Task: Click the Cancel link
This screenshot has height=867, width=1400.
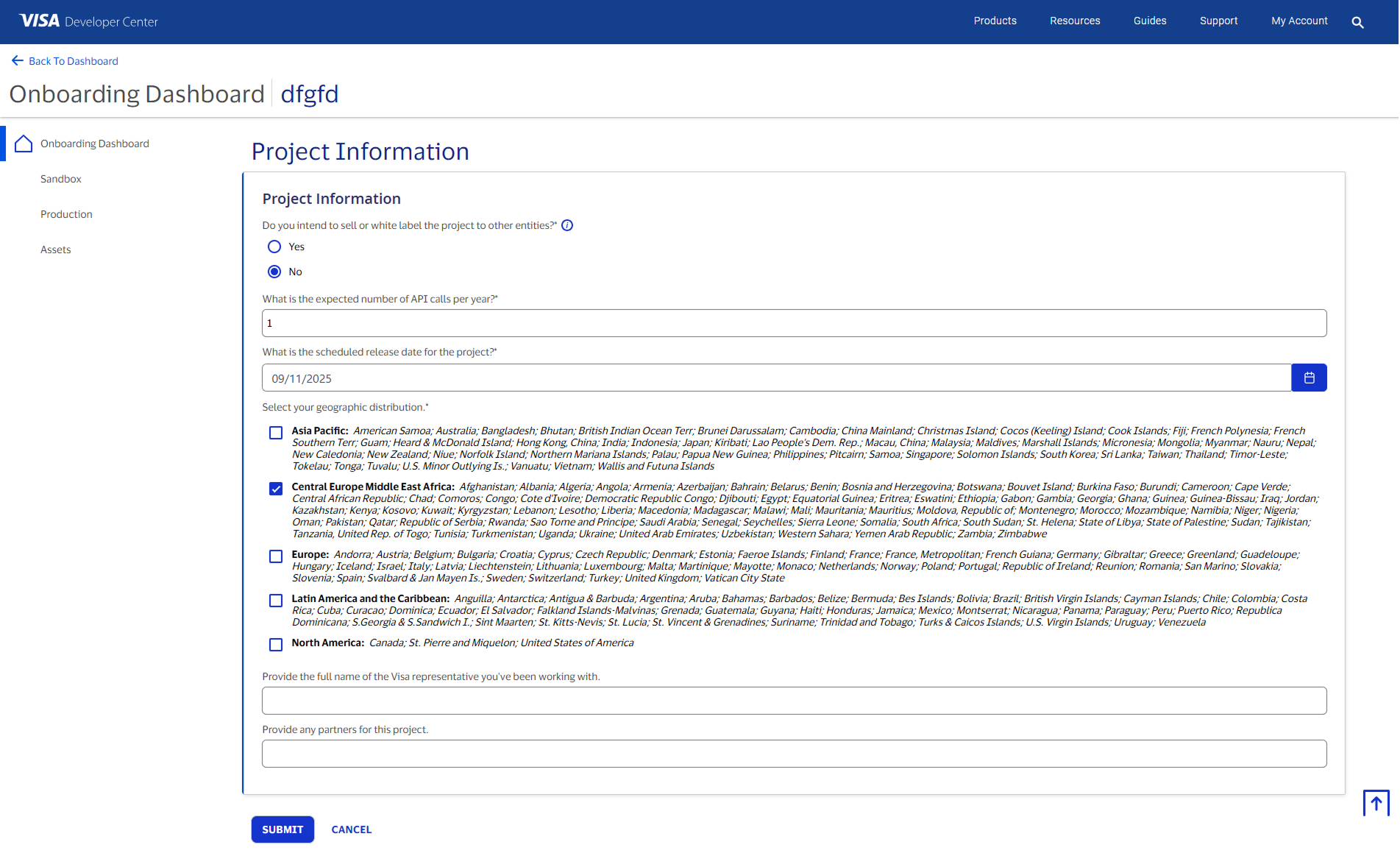Action: (351, 829)
